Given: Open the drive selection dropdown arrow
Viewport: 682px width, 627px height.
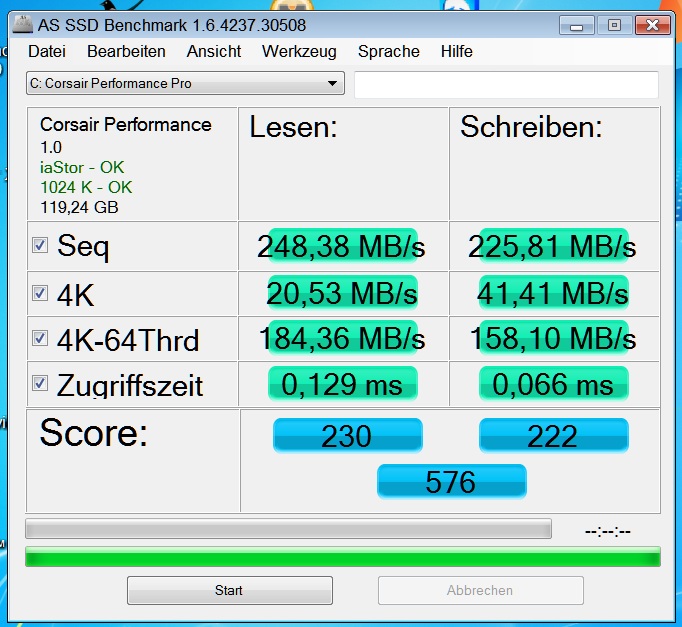Looking at the screenshot, I should [x=332, y=83].
